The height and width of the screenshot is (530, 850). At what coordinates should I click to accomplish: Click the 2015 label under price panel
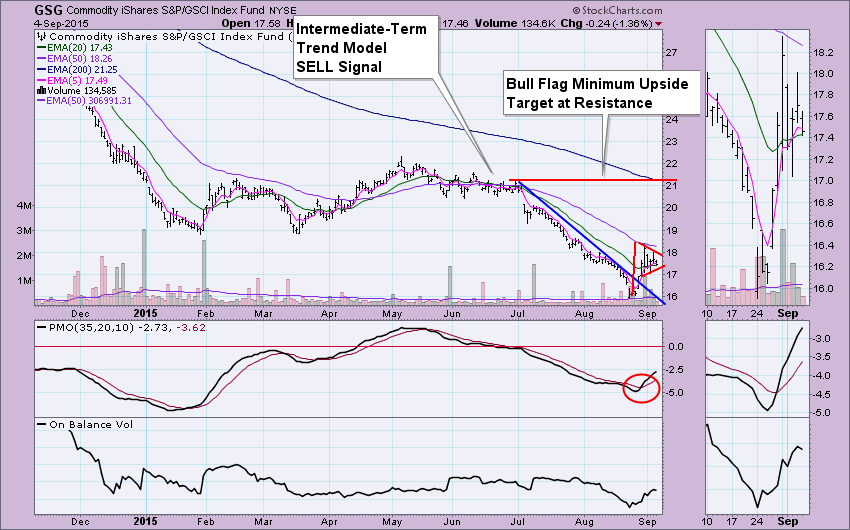pyautogui.click(x=145, y=313)
